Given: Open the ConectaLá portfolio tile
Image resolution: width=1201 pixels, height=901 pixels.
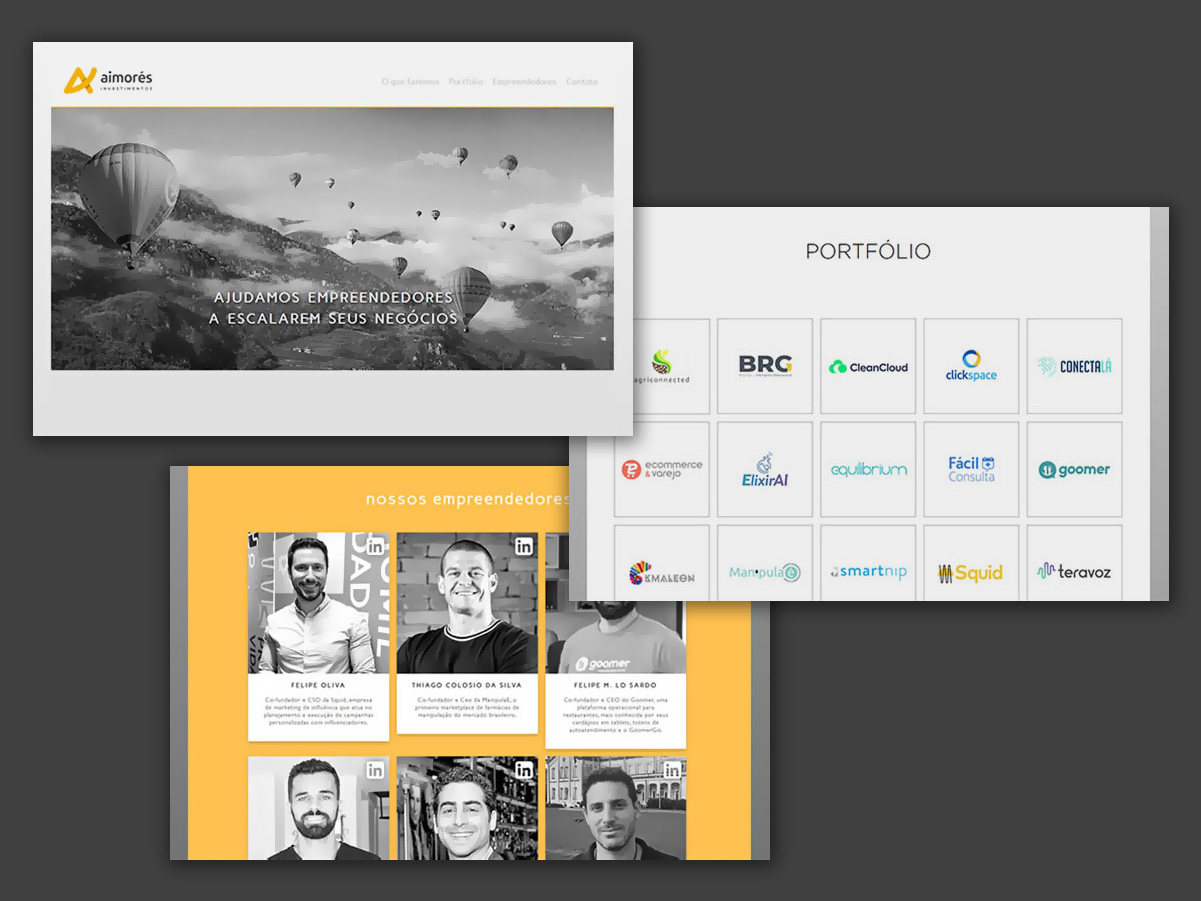Looking at the screenshot, I should [x=1074, y=366].
